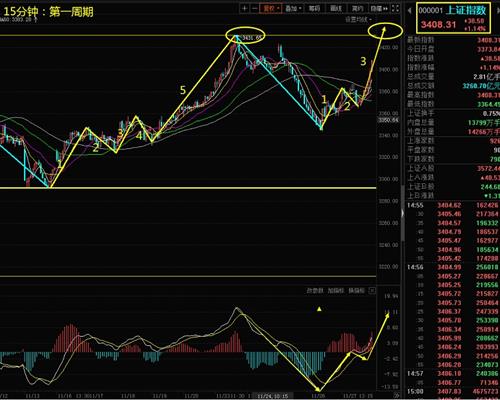Go to previous stock arrow
500x400 pixels.
(x=409, y=11)
